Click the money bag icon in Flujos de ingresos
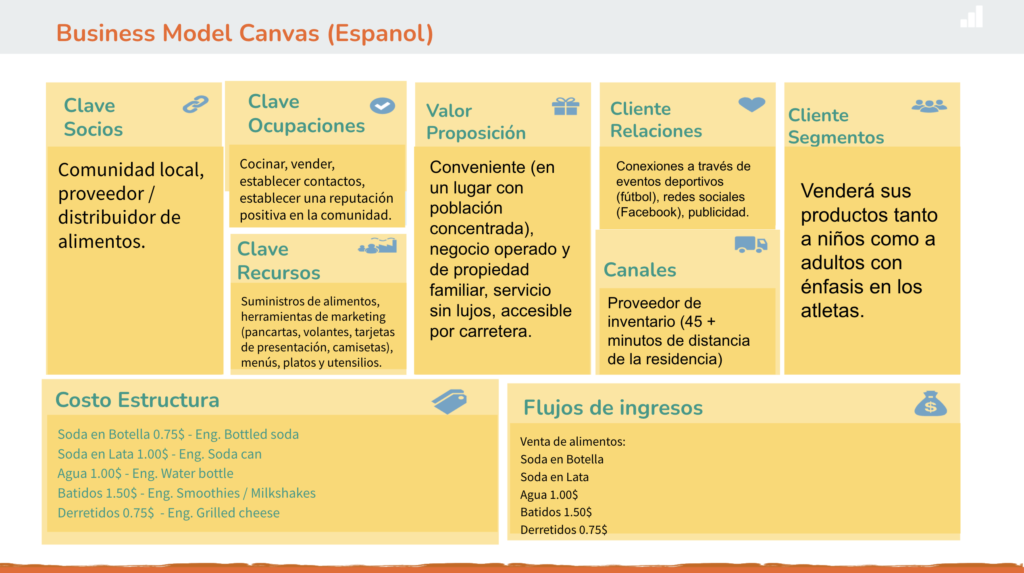Screen dimensions: 1024x573 pyautogui.click(x=930, y=402)
